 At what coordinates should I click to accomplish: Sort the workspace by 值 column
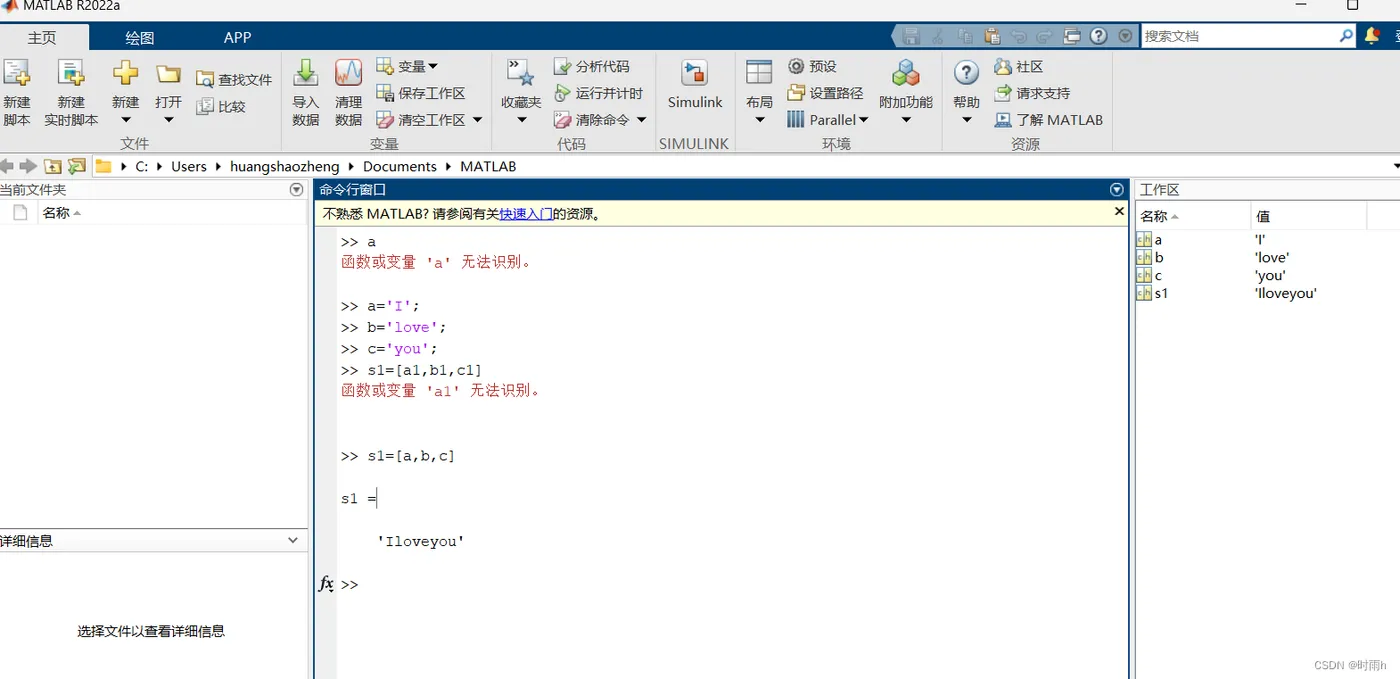point(1308,216)
